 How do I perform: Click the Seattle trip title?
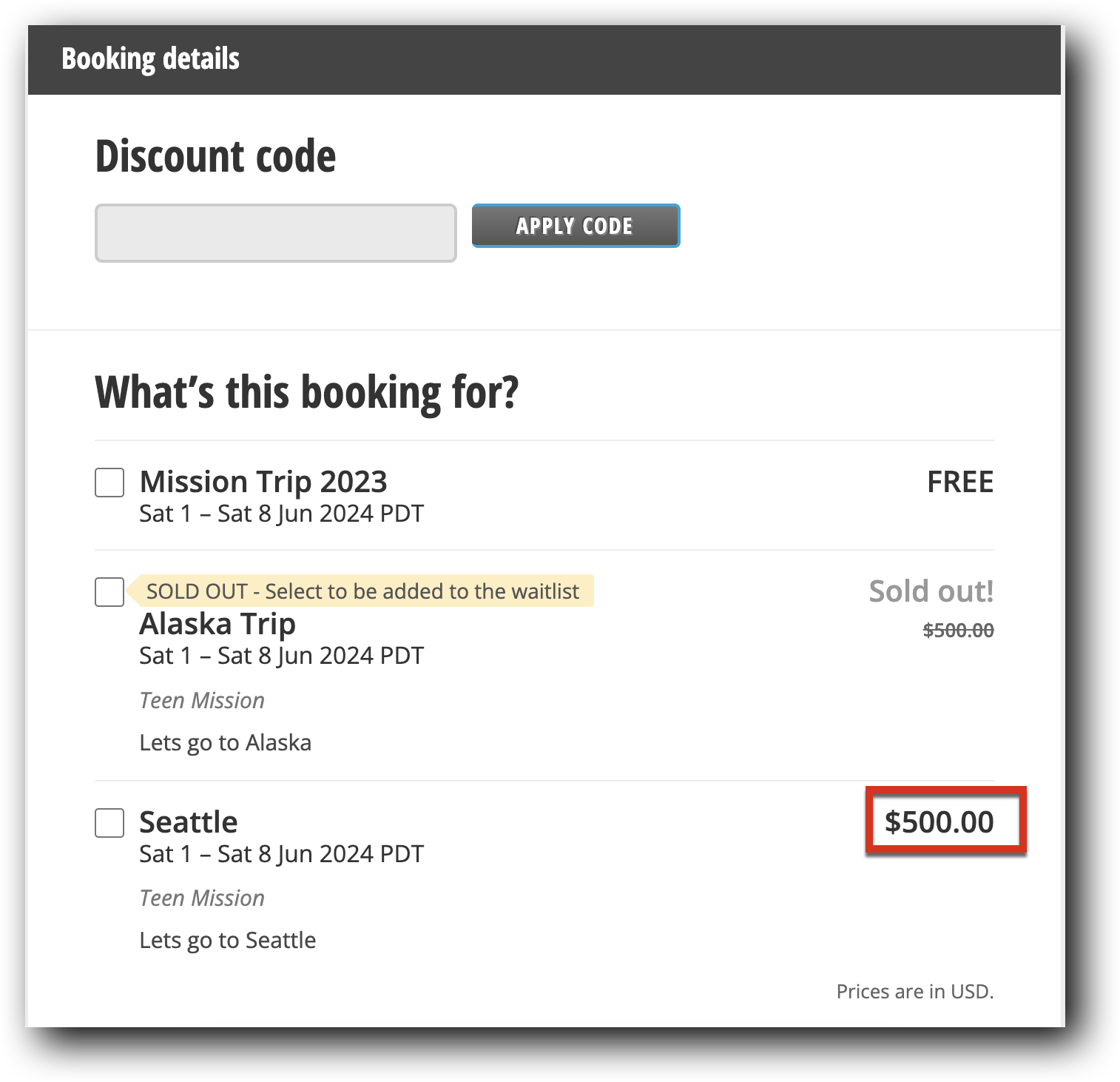(188, 821)
